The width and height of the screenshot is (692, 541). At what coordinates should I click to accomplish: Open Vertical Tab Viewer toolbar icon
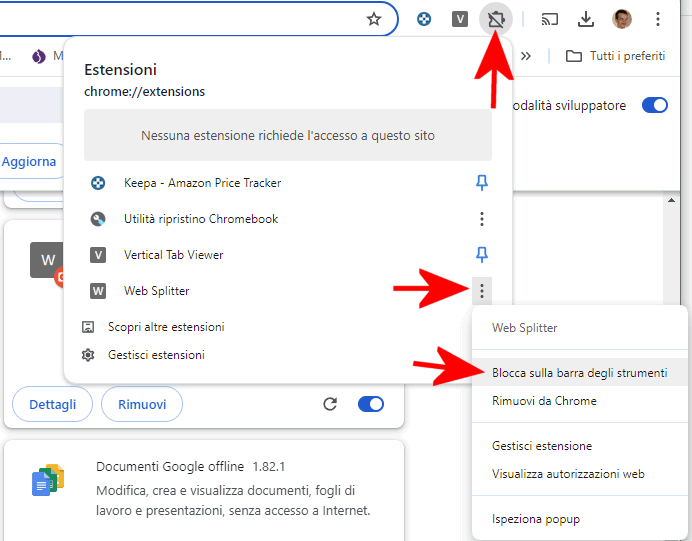(x=460, y=19)
